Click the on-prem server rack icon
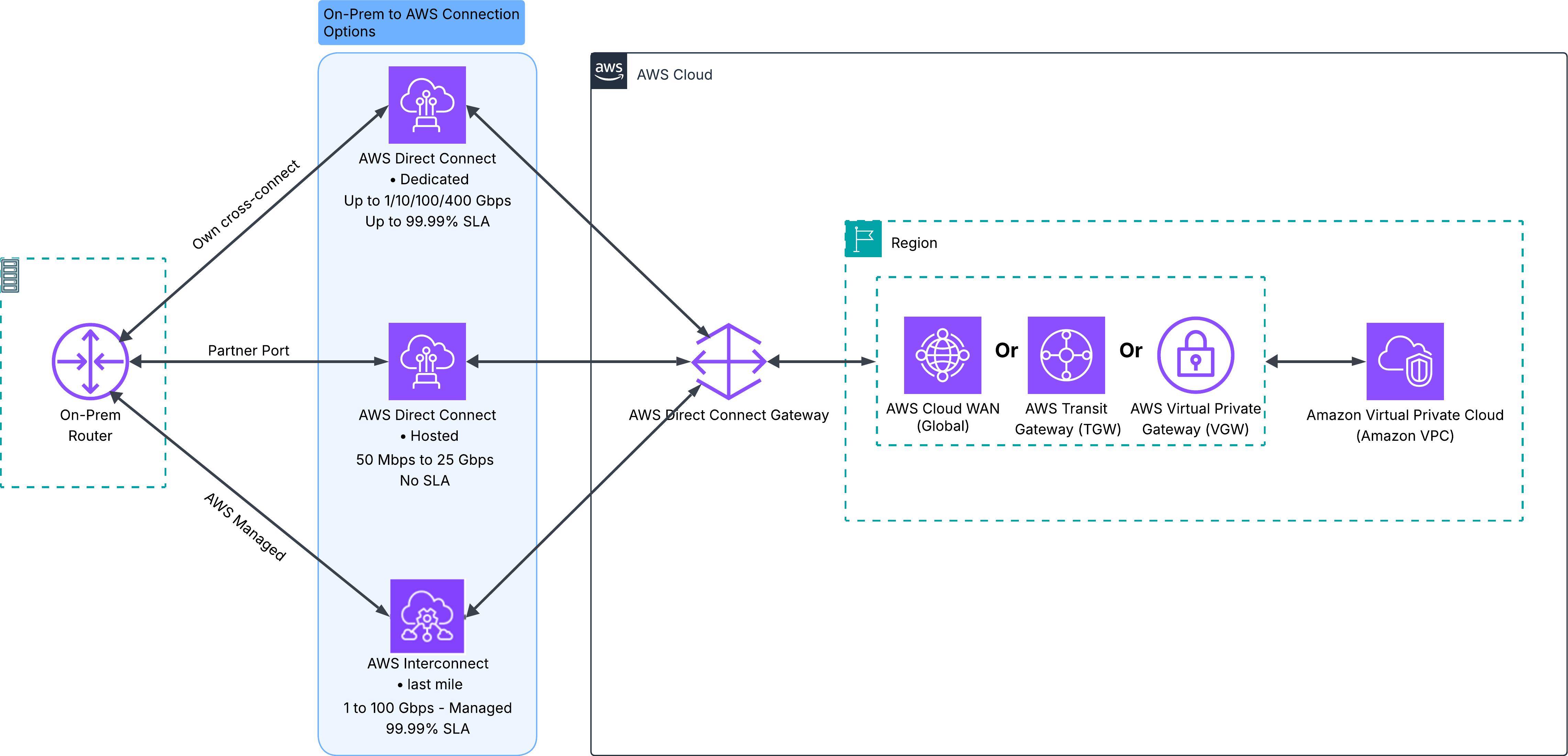The height and width of the screenshot is (756, 1568). (x=10, y=275)
